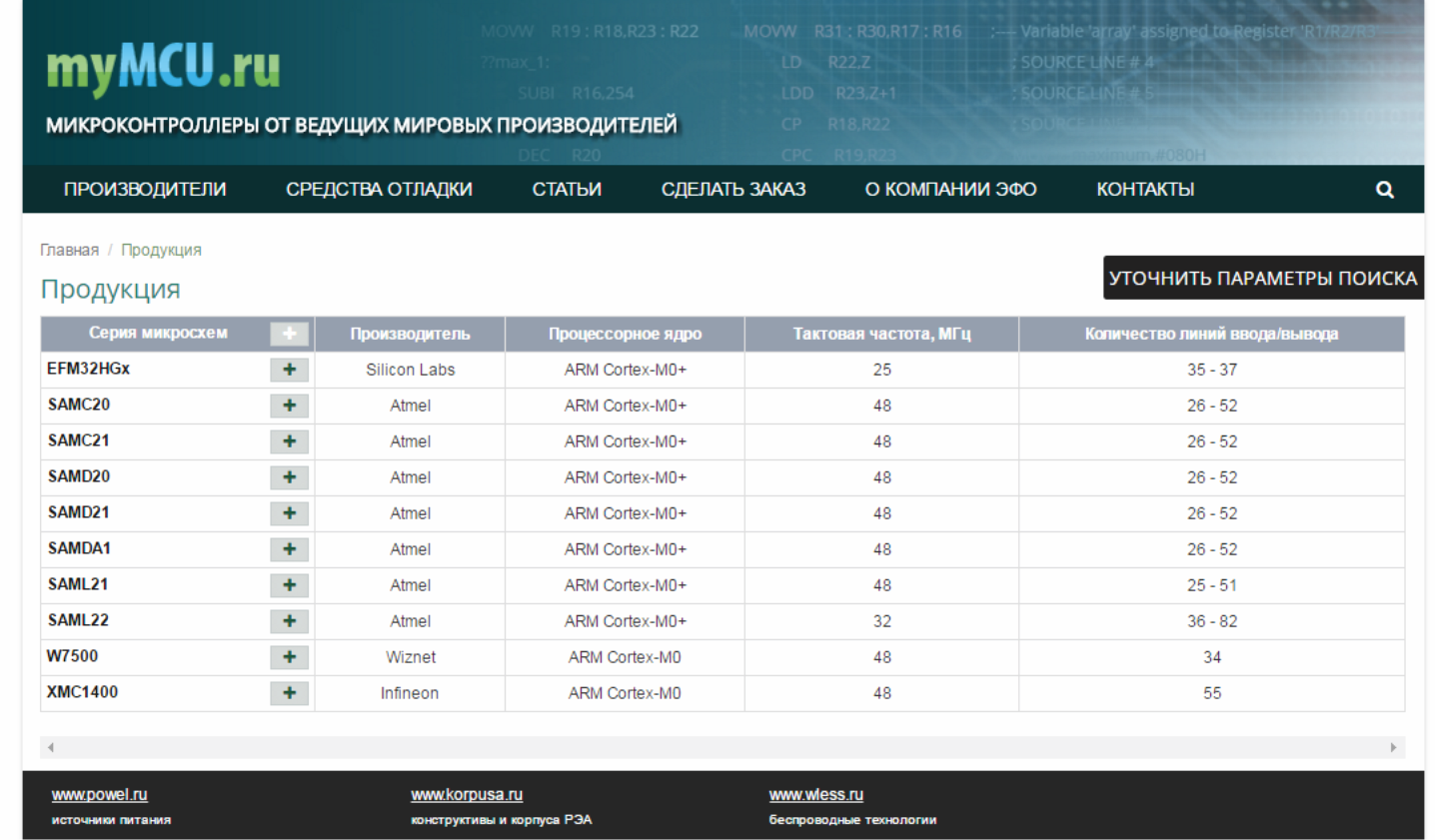Viewport: 1435px width, 840px height.
Task: Expand the SAMD20 row plus button
Action: (x=289, y=477)
